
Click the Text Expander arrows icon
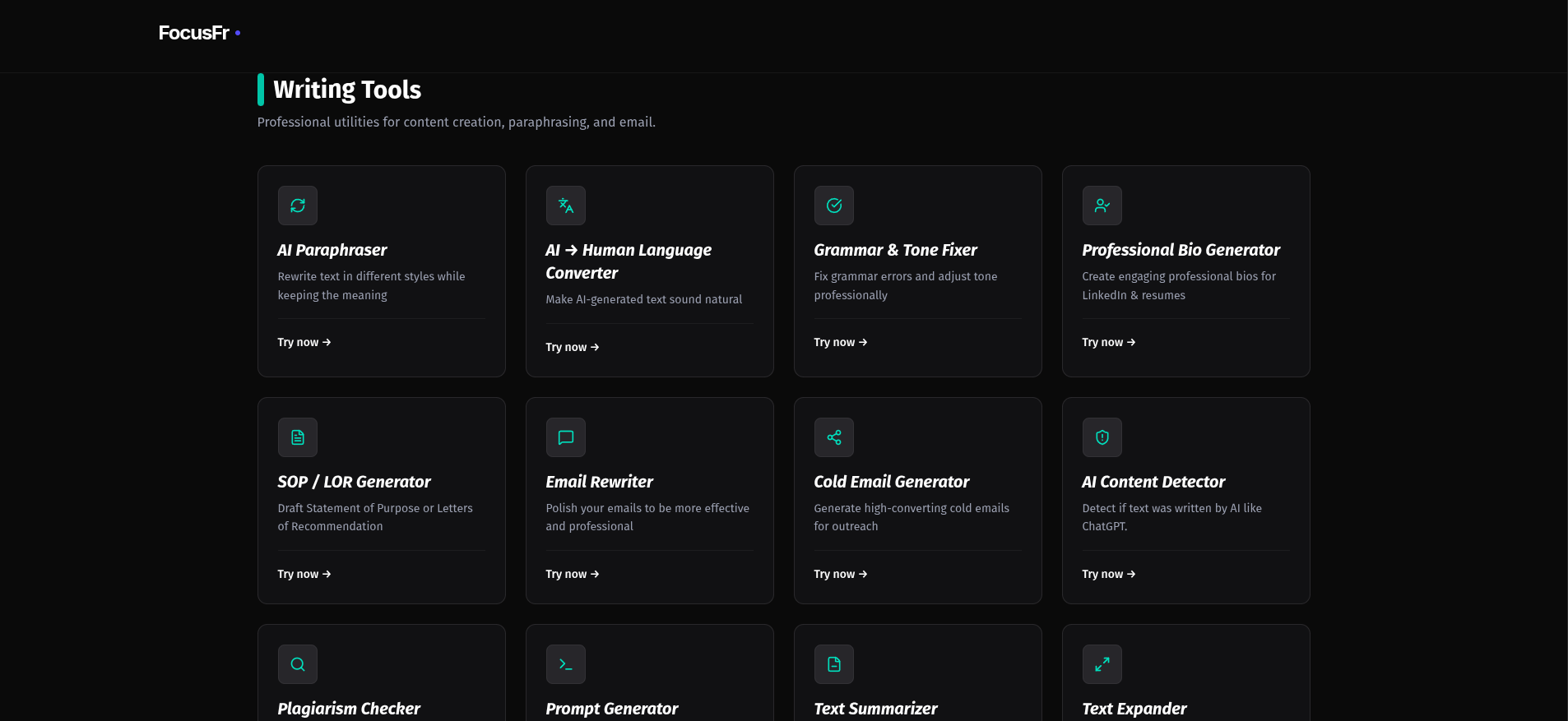coord(1102,664)
